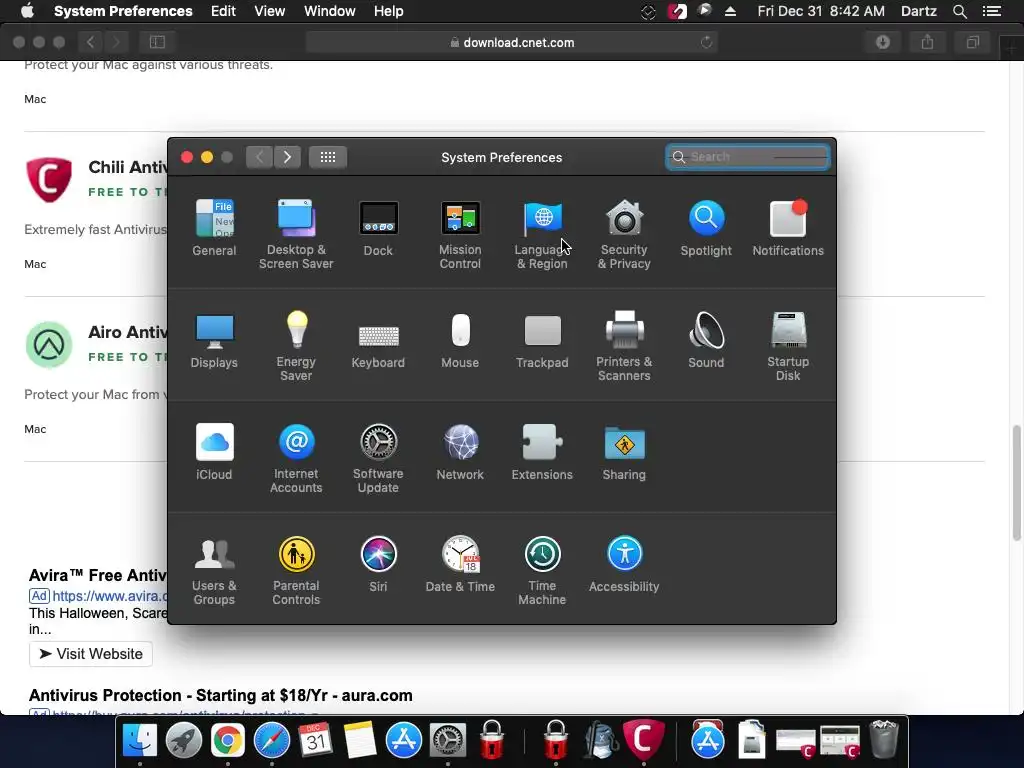The height and width of the screenshot is (768, 1024).
Task: Open Printers & Scanners preferences
Action: click(x=624, y=345)
